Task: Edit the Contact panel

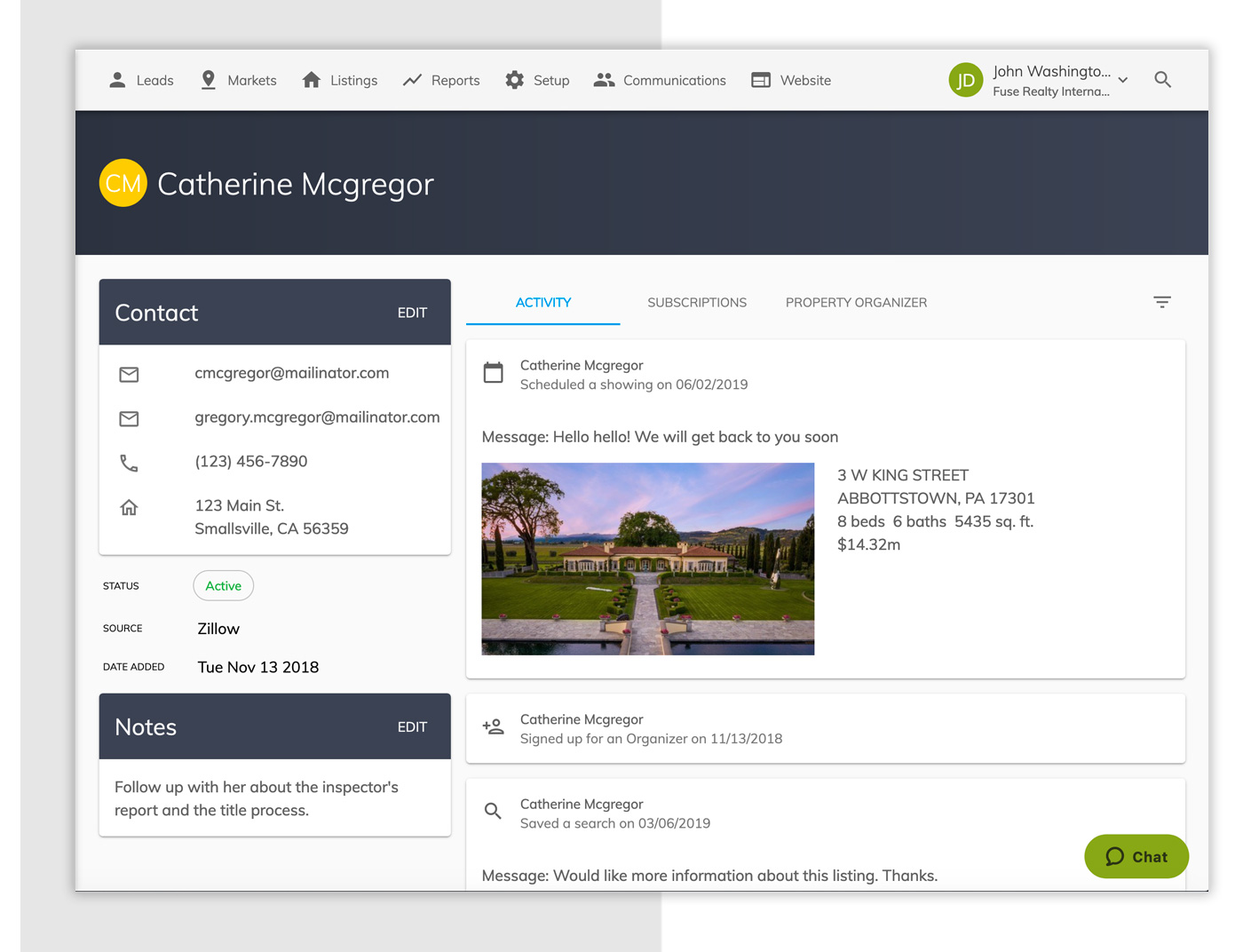Action: coord(412,313)
